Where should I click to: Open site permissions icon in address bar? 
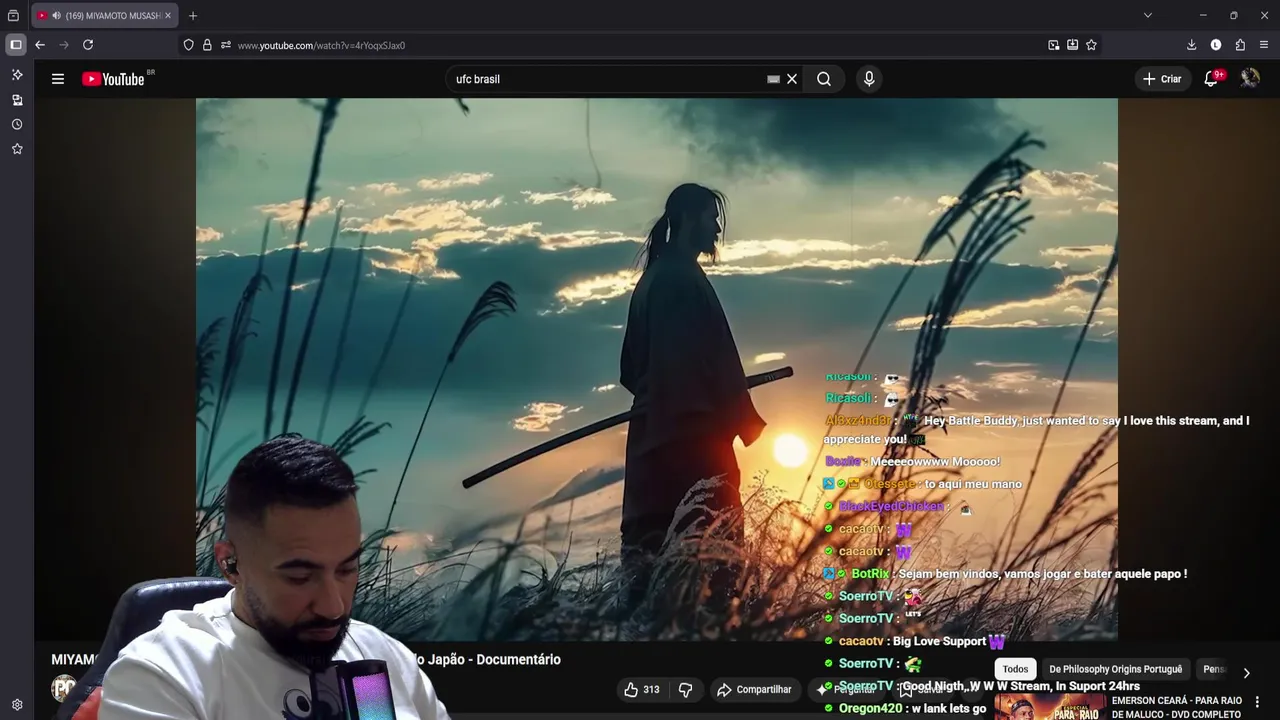point(226,45)
